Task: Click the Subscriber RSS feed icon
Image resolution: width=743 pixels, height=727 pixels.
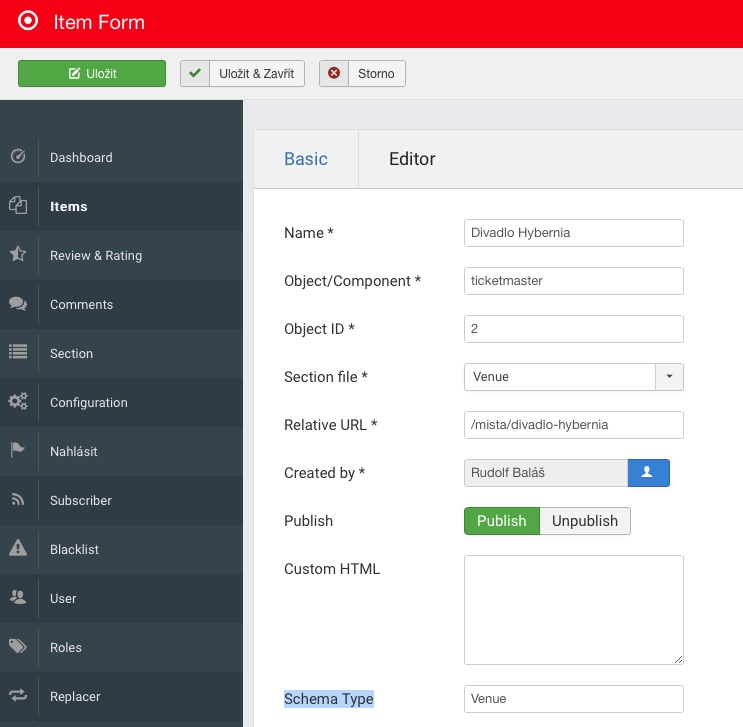Action: pyautogui.click(x=17, y=500)
